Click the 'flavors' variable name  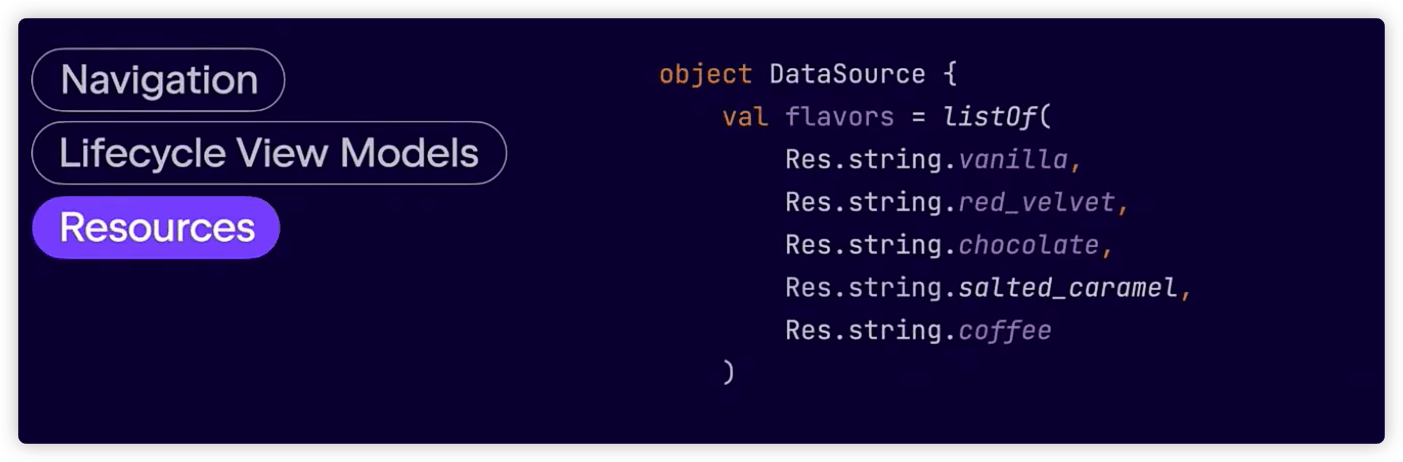839,117
